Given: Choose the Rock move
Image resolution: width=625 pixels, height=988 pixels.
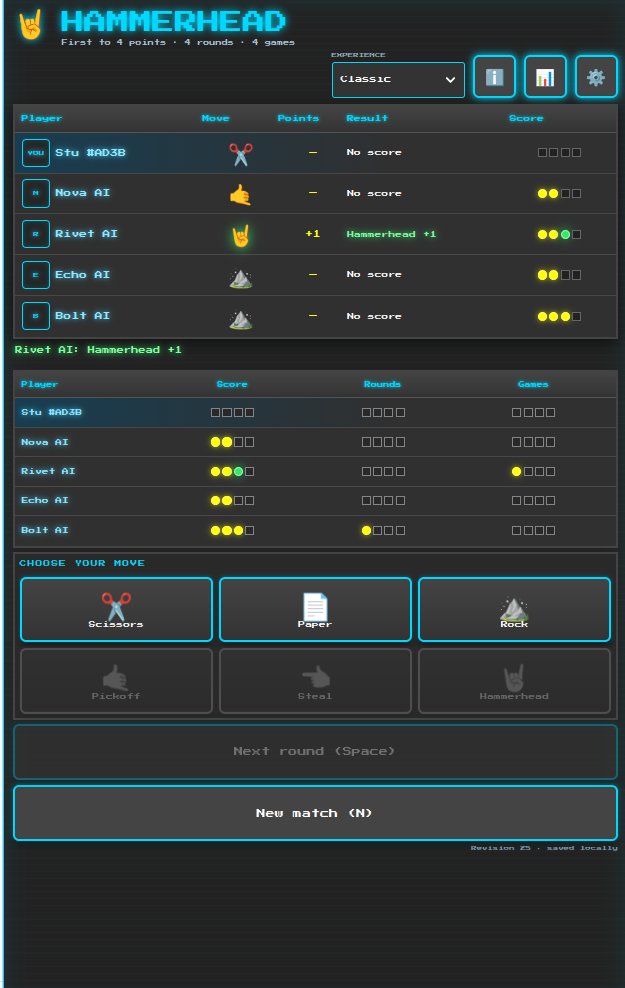Looking at the screenshot, I should (x=514, y=609).
